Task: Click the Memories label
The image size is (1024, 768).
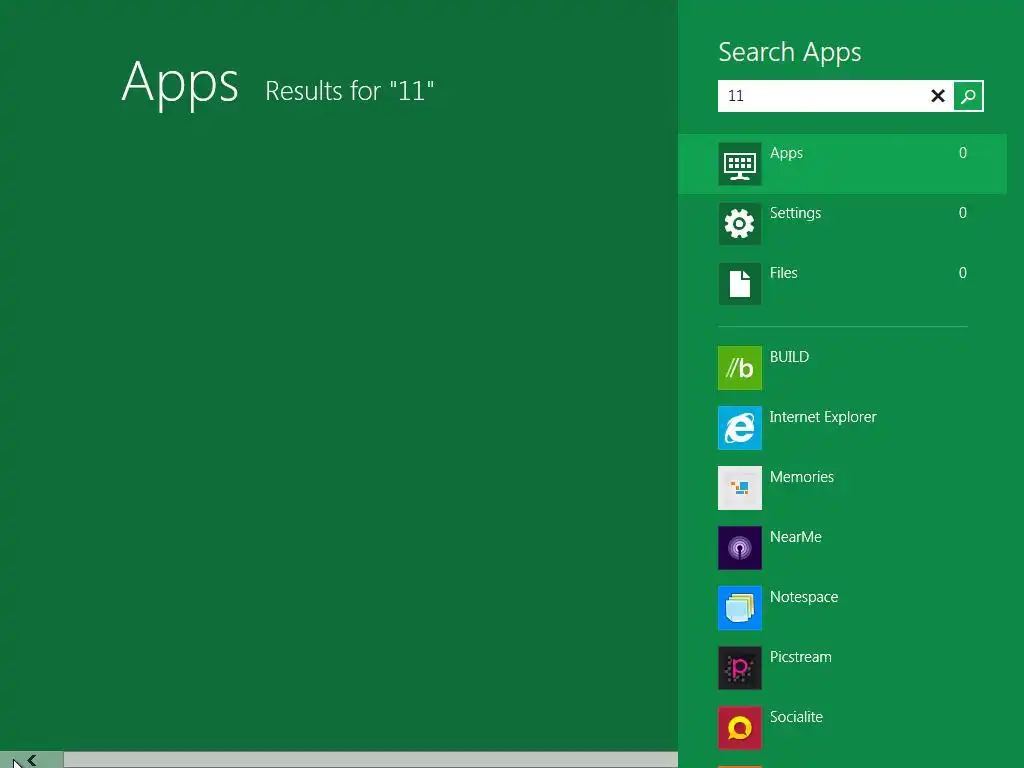Action: click(801, 477)
